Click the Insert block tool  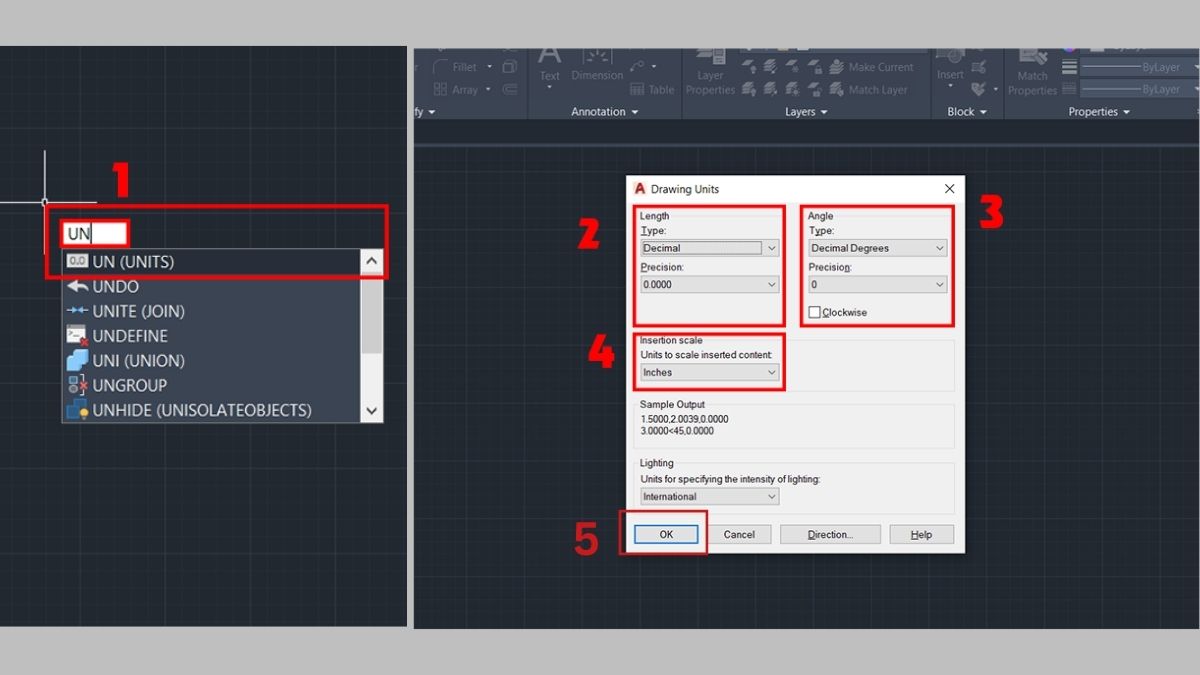950,65
